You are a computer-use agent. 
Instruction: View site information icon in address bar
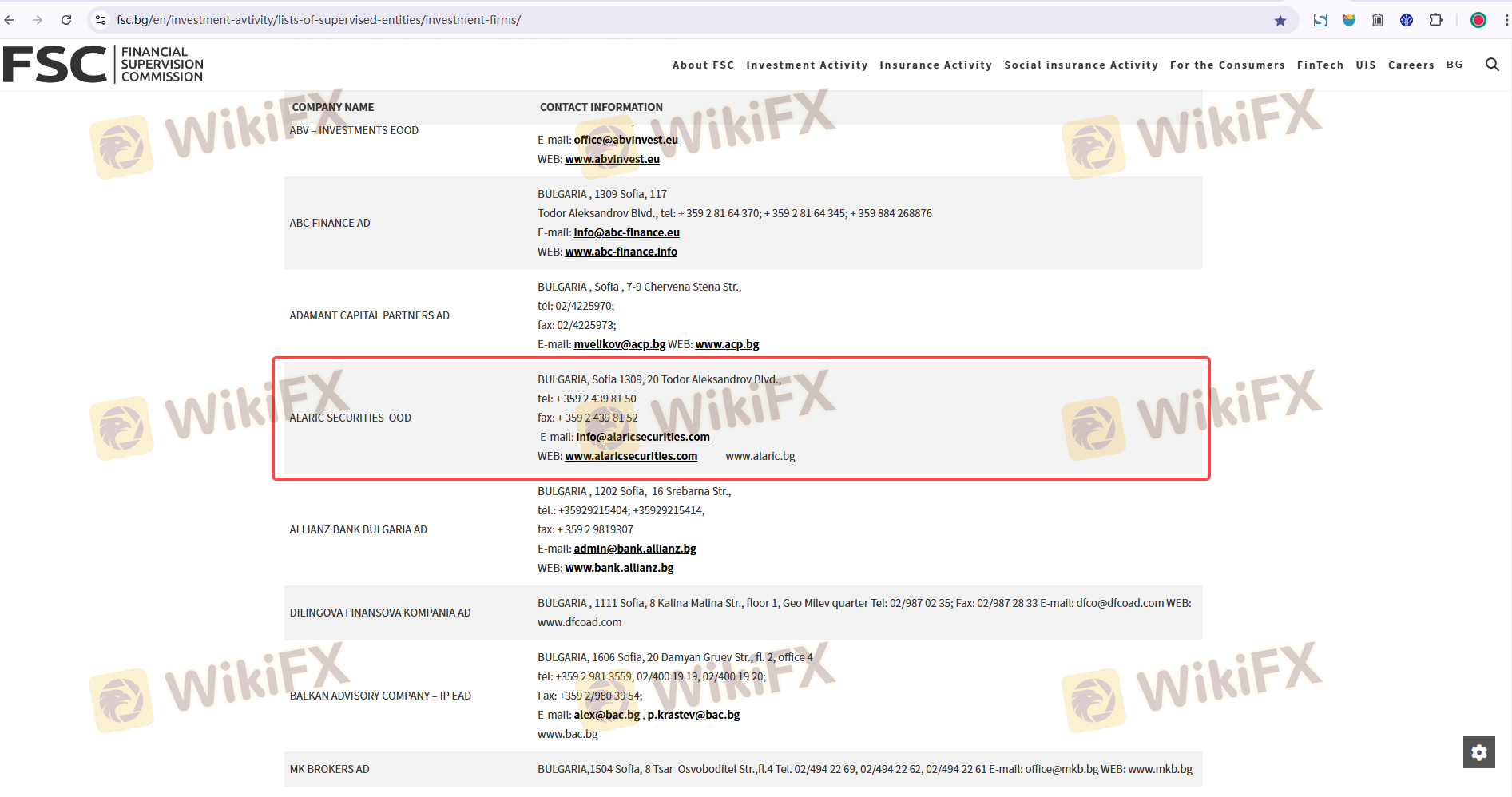[101, 20]
